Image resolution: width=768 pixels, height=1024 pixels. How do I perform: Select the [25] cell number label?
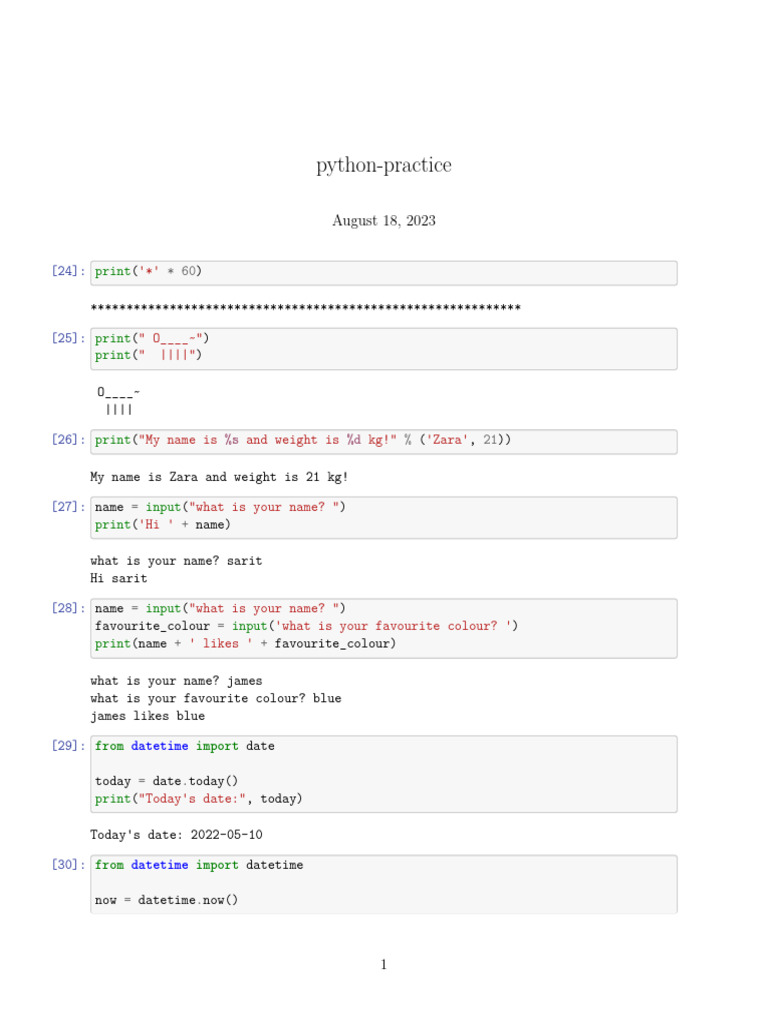pyautogui.click(x=68, y=339)
